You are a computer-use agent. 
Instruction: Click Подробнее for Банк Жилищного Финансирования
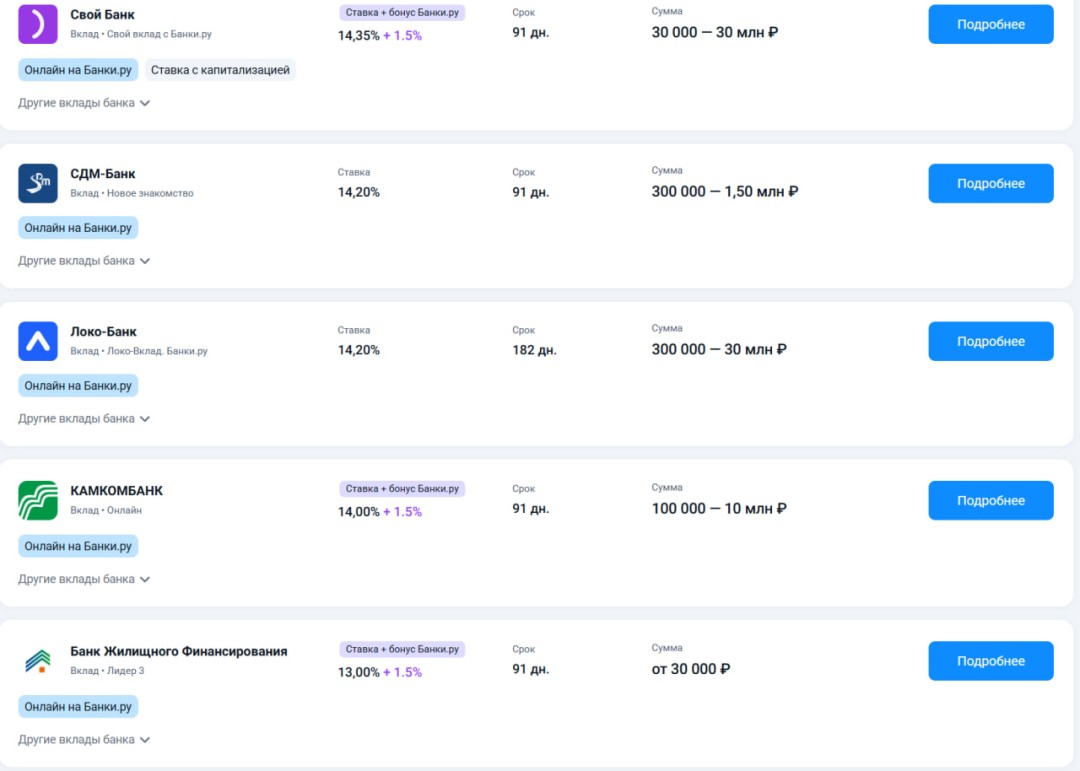point(990,661)
